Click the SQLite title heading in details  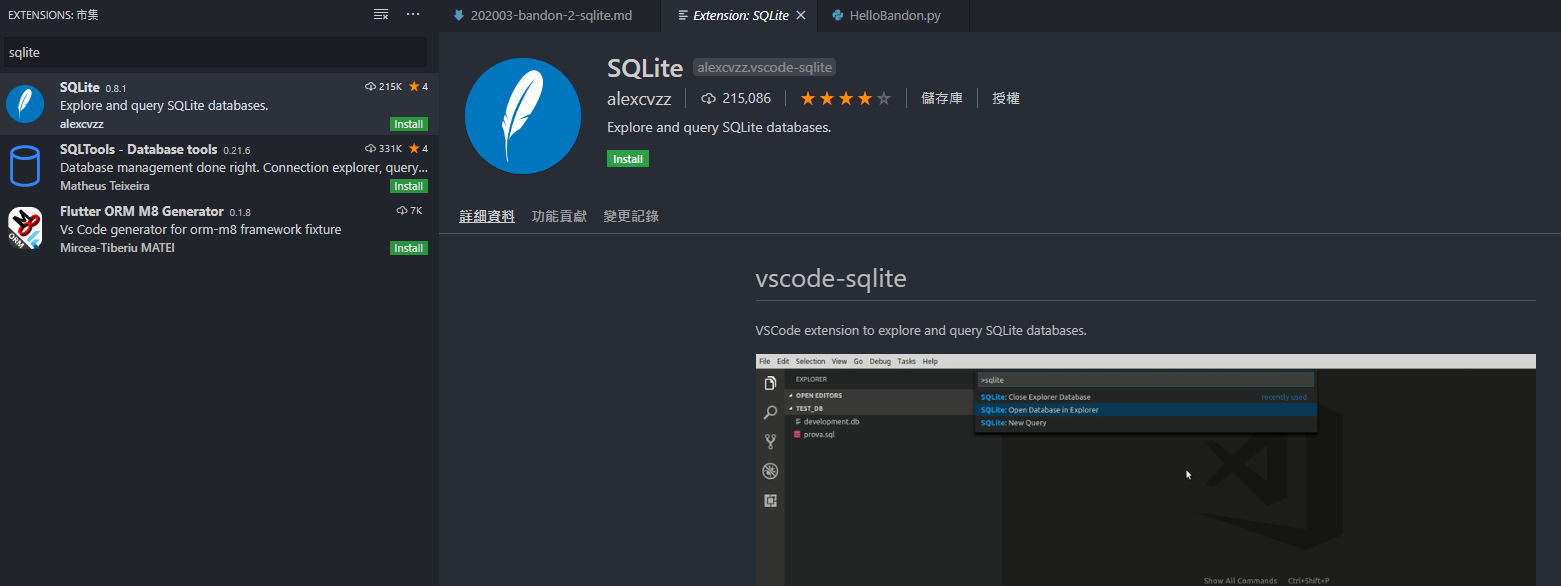point(645,67)
